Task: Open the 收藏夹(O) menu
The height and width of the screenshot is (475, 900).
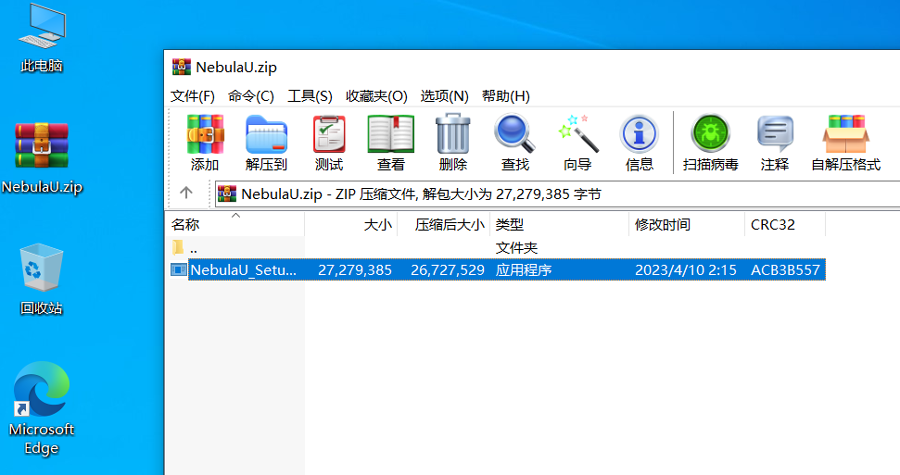Action: point(377,96)
